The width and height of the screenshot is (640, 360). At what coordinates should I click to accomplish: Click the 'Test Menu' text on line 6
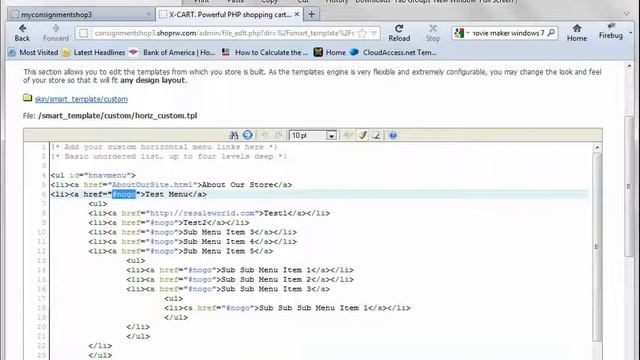(167, 194)
